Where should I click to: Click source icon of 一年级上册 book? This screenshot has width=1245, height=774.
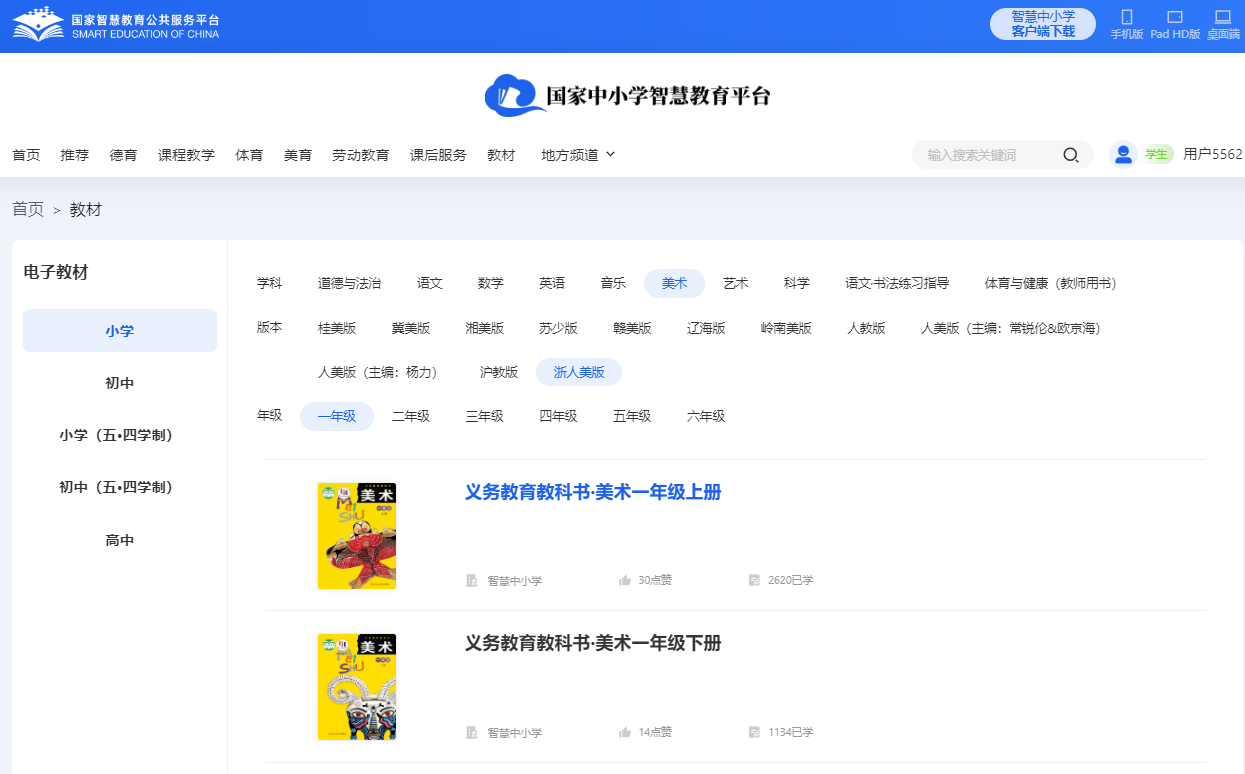click(472, 580)
